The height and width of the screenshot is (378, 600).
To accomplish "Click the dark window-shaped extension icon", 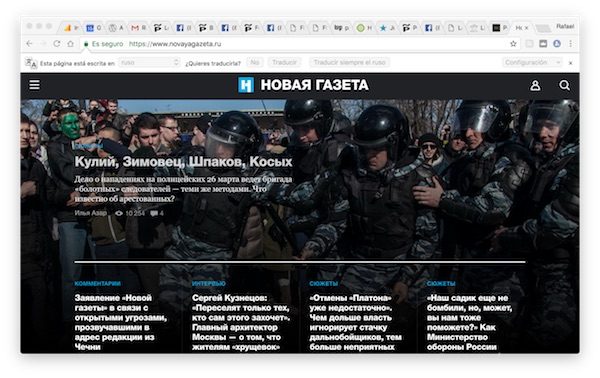I will [543, 44].
